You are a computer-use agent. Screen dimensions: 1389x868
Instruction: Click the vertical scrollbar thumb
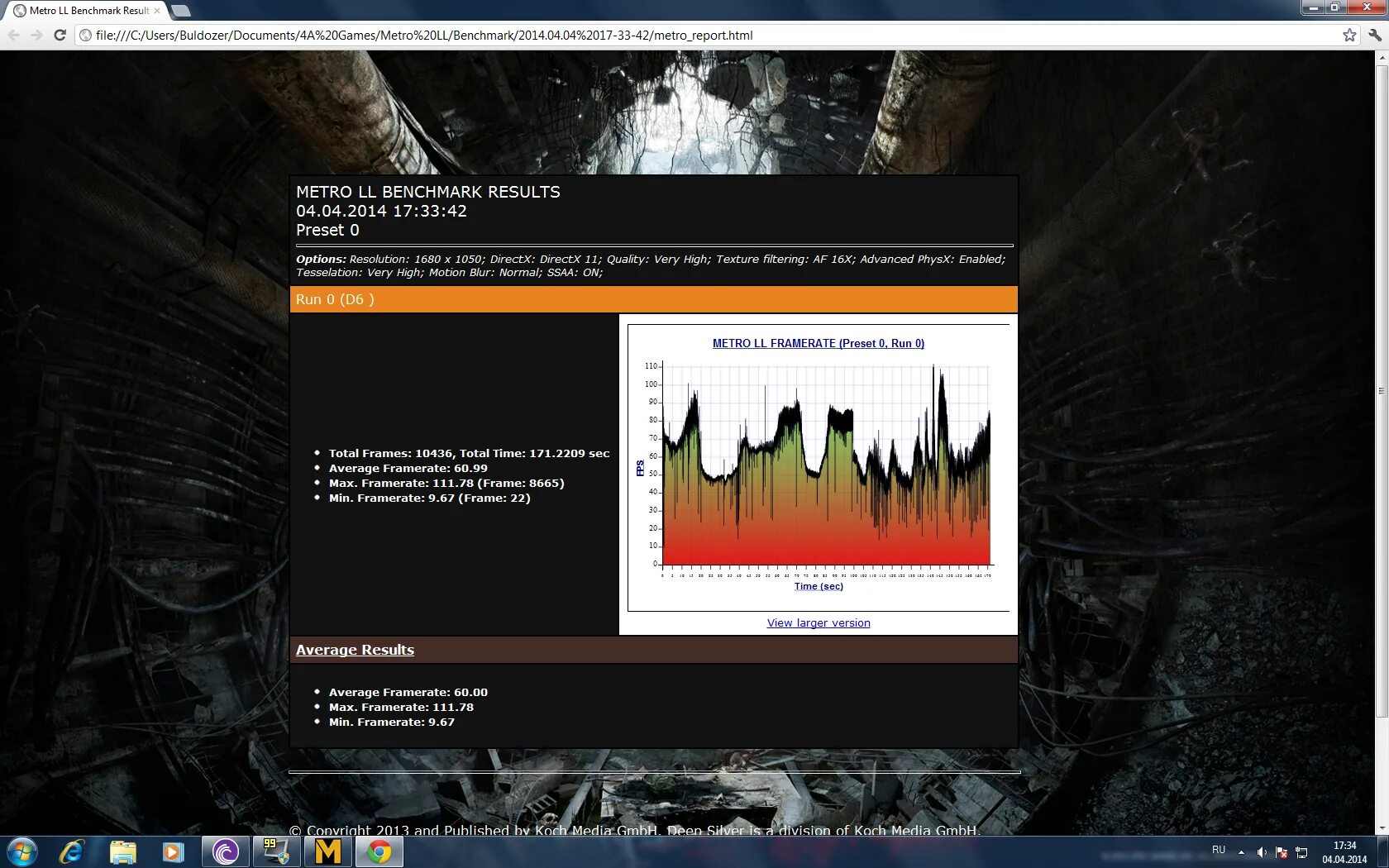point(1382,391)
